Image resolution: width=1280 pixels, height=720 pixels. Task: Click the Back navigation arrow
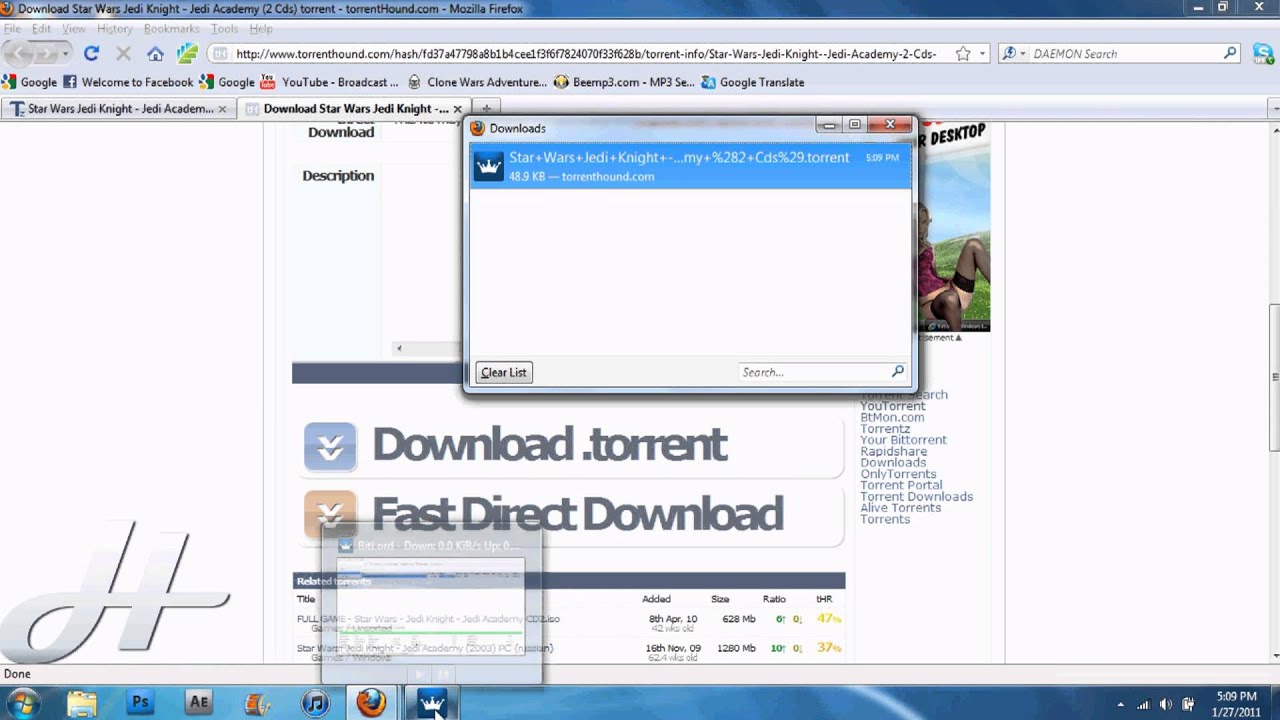(19, 53)
